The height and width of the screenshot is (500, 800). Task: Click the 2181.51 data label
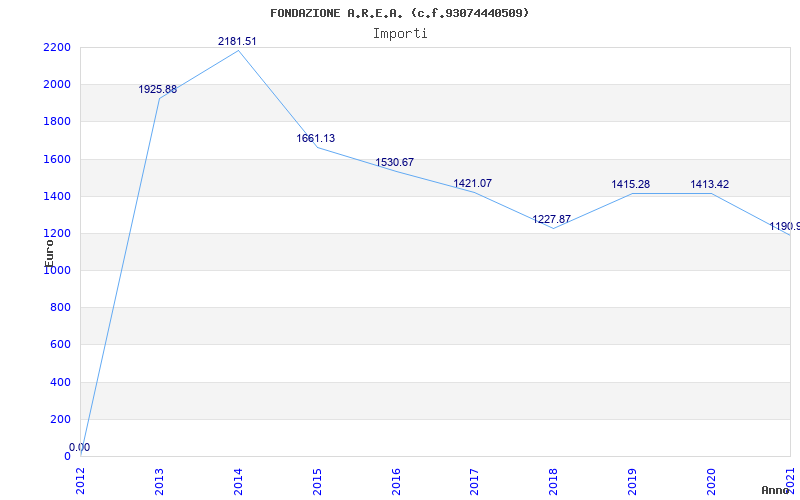[237, 41]
